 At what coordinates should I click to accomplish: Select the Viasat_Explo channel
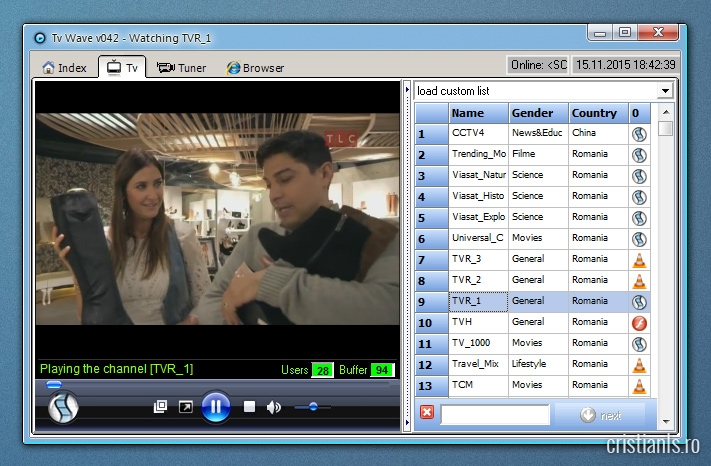[478, 217]
